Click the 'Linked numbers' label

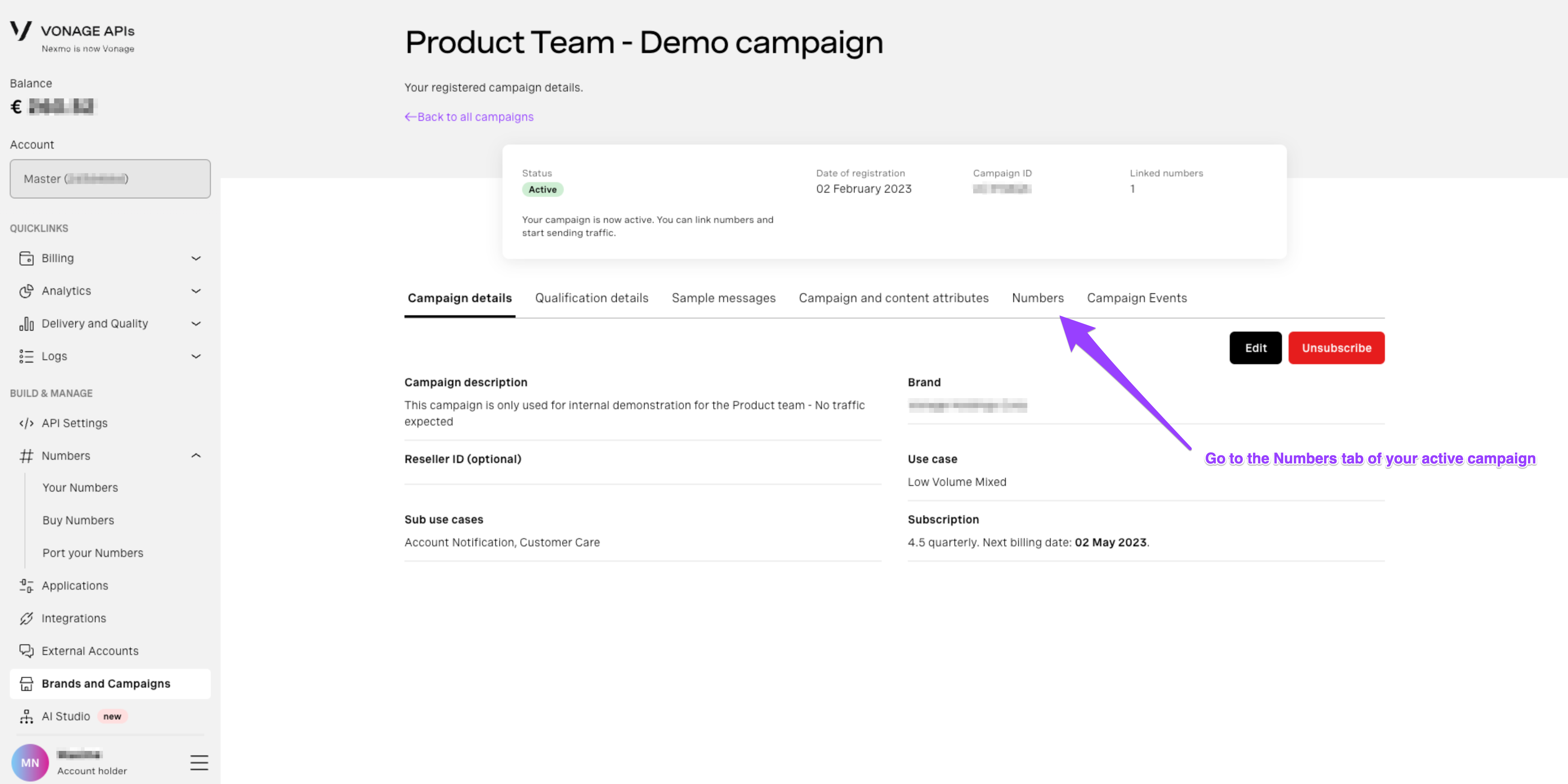coord(1166,174)
